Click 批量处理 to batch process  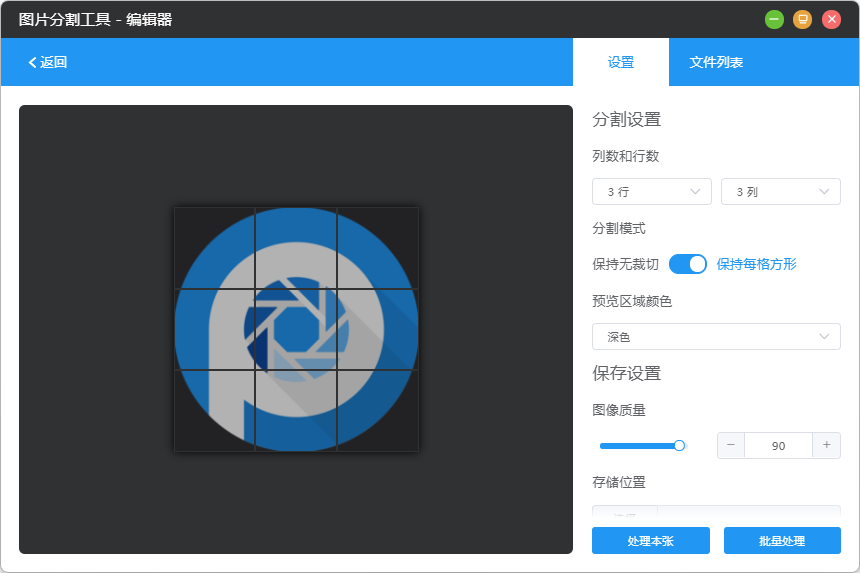pyautogui.click(x=782, y=541)
